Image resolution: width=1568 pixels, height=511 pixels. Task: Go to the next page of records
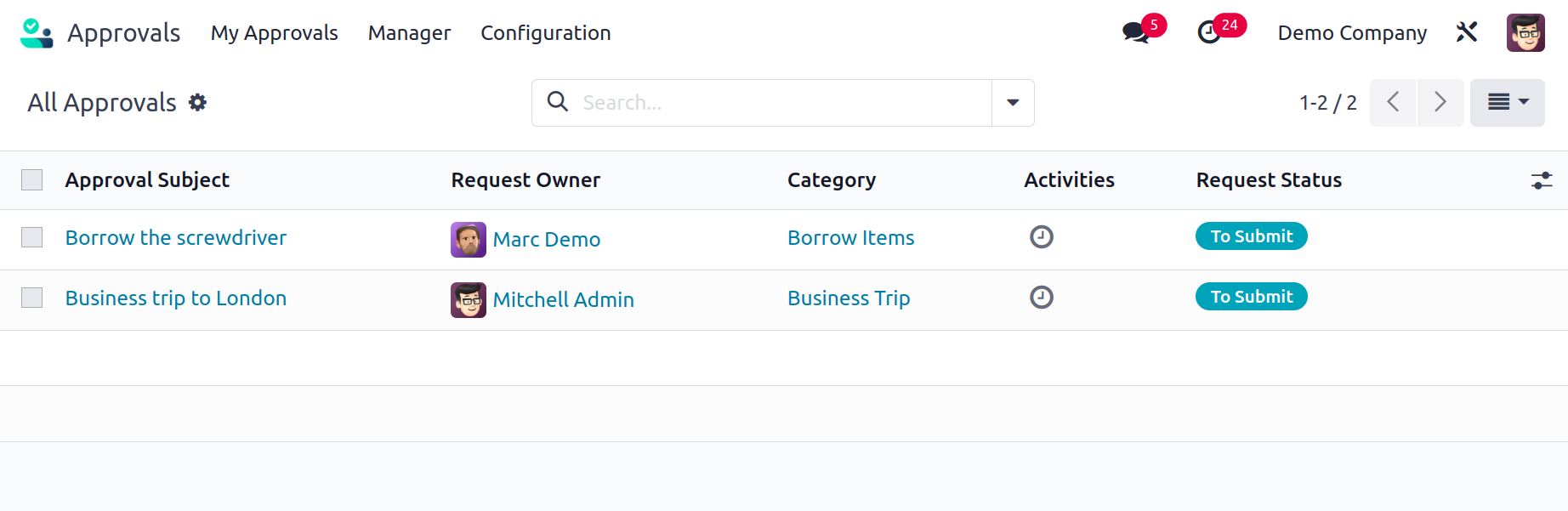click(x=1440, y=103)
